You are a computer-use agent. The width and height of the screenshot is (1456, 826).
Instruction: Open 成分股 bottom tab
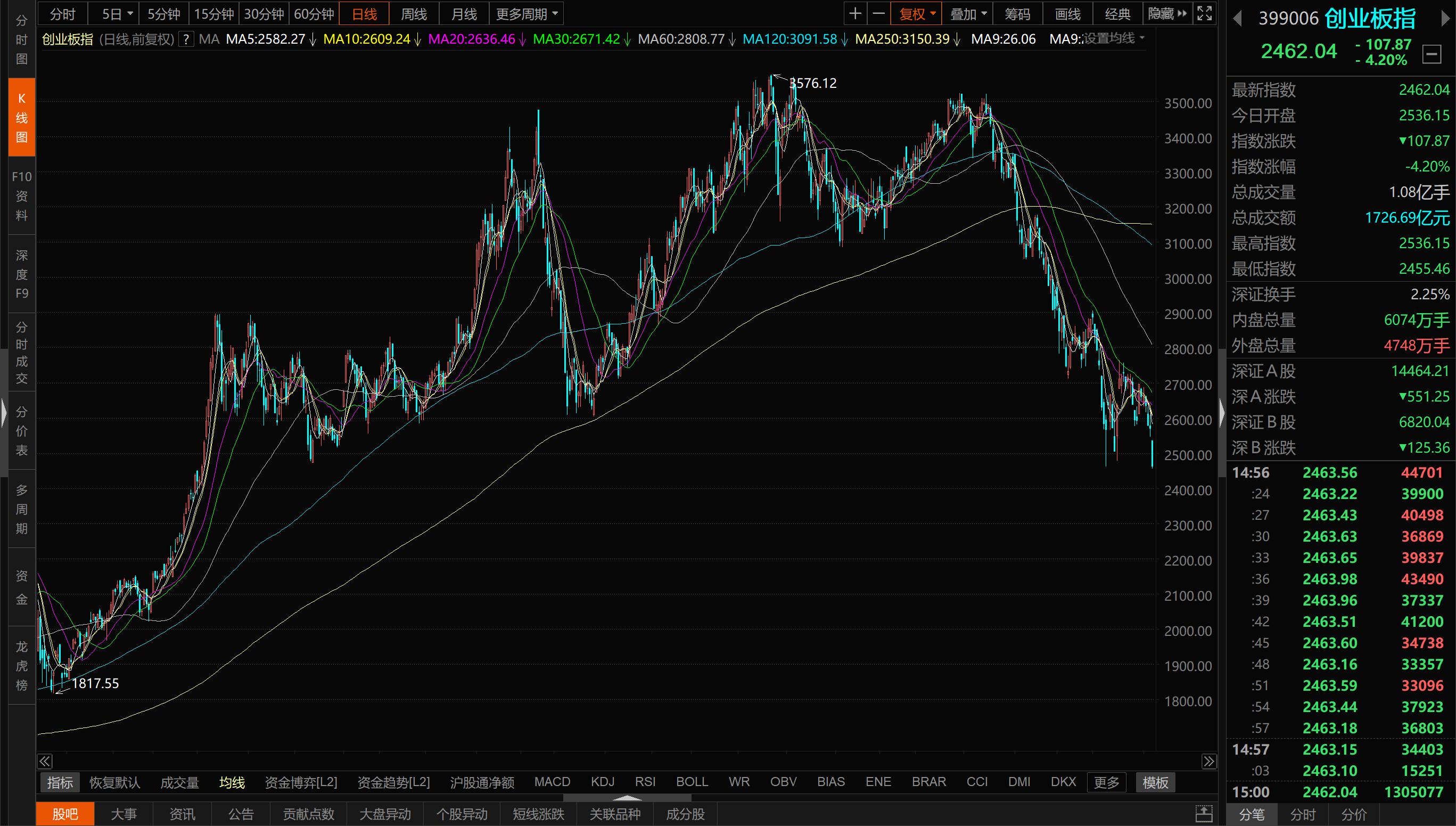[x=686, y=814]
